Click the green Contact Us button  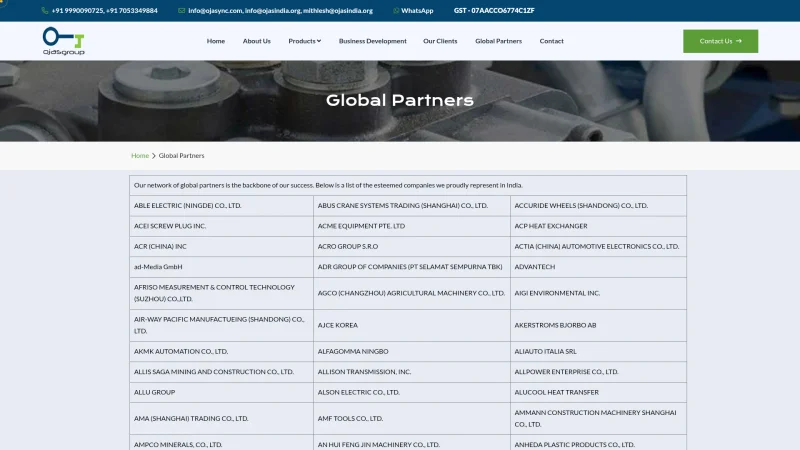pyautogui.click(x=720, y=41)
